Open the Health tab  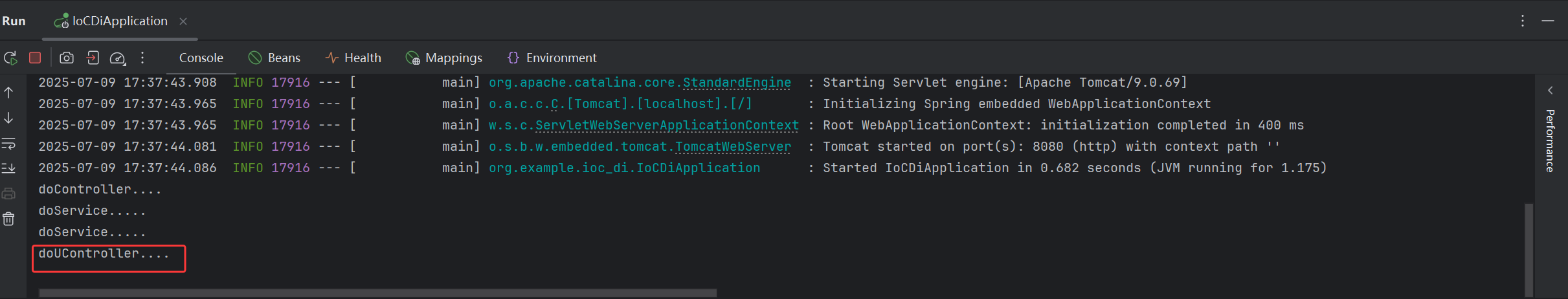coord(353,58)
